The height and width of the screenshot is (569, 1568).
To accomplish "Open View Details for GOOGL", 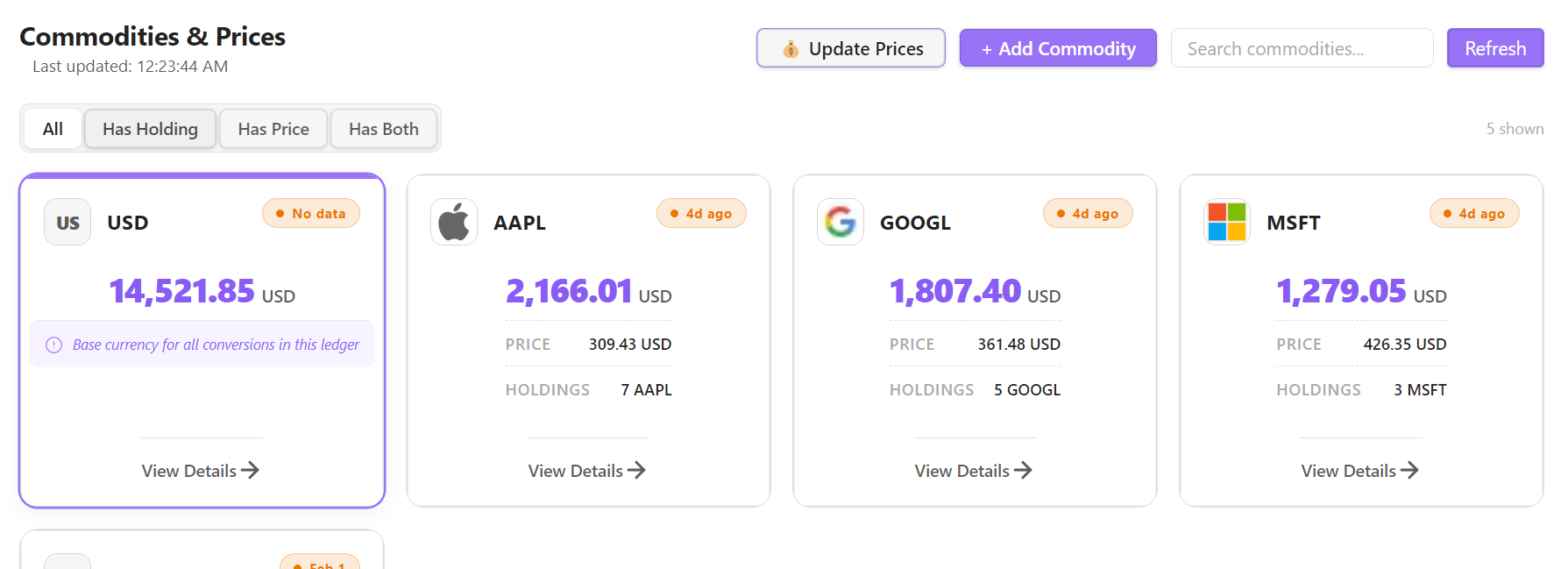I will 974,471.
